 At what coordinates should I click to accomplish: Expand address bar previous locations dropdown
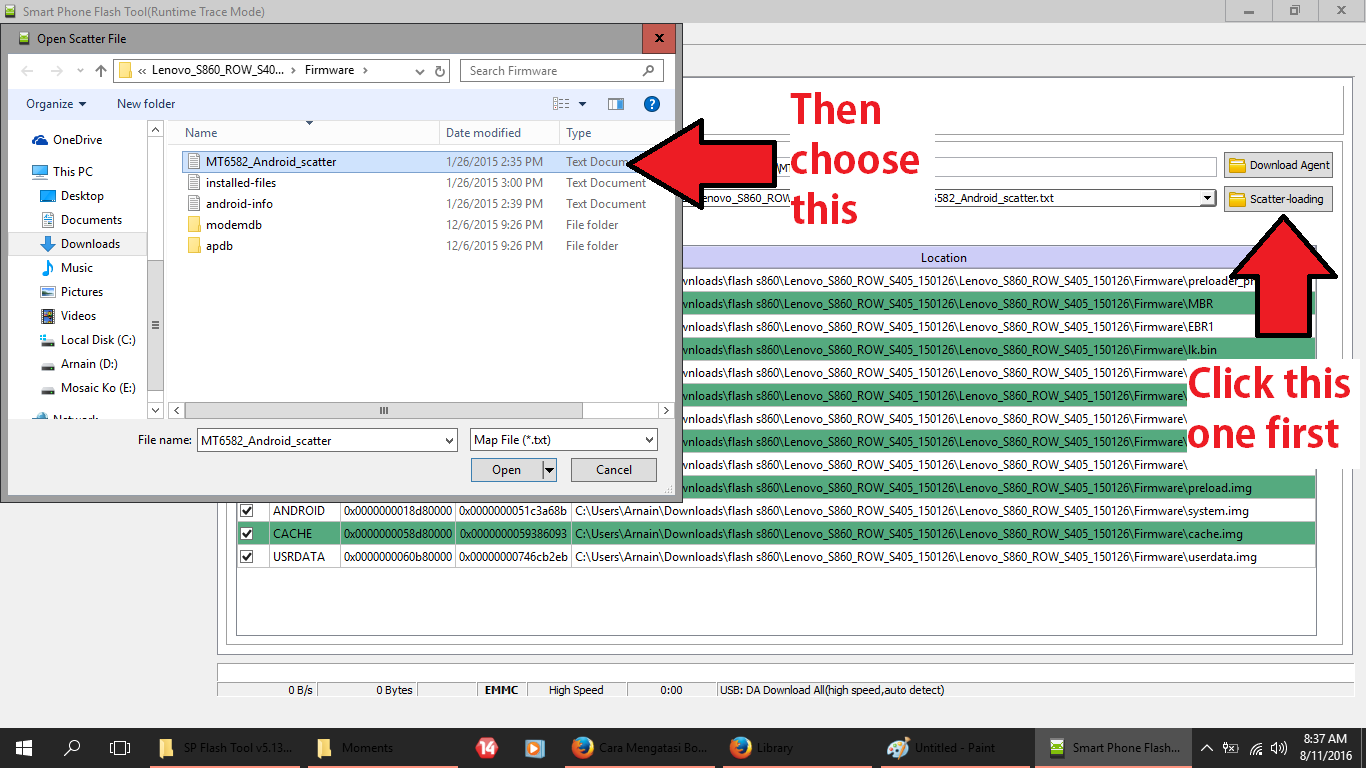tap(421, 71)
